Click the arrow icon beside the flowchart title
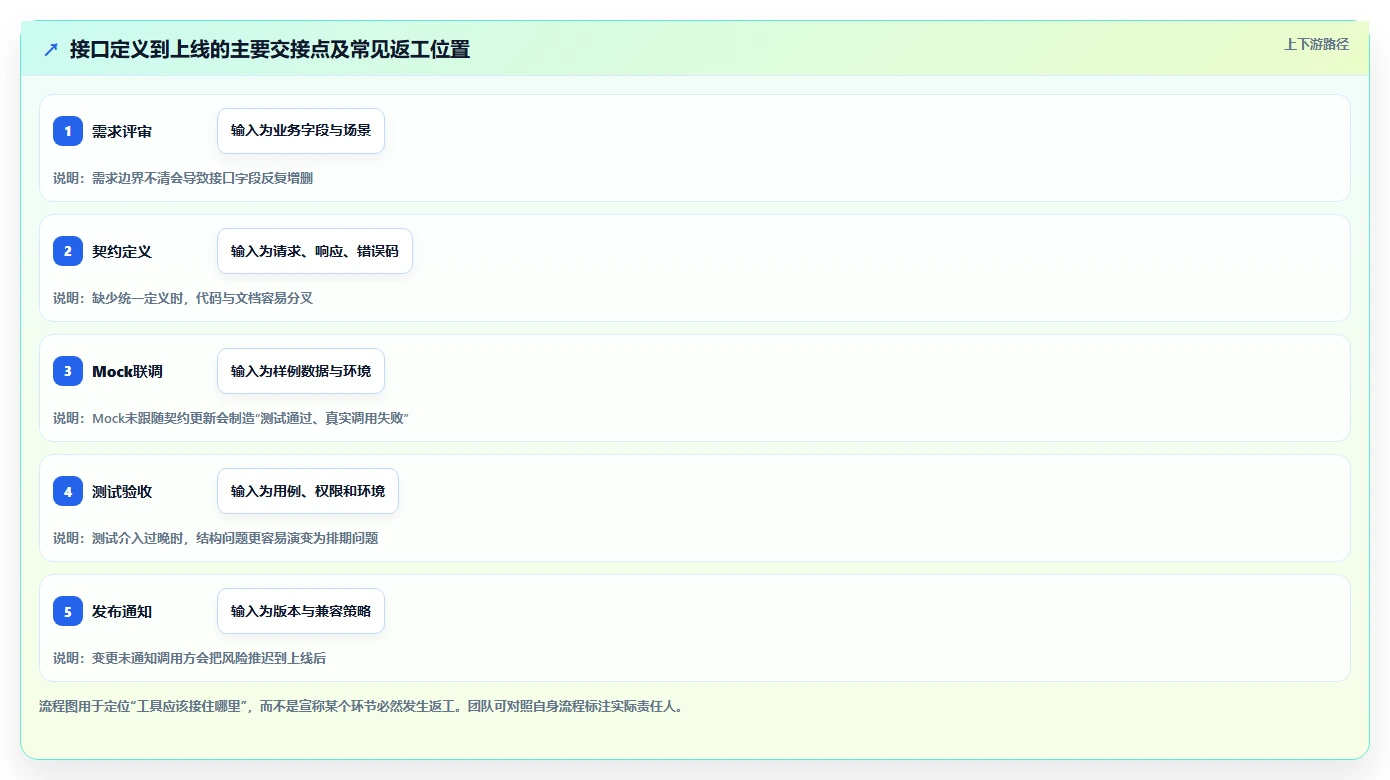Image resolution: width=1390 pixels, height=780 pixels. [51, 49]
